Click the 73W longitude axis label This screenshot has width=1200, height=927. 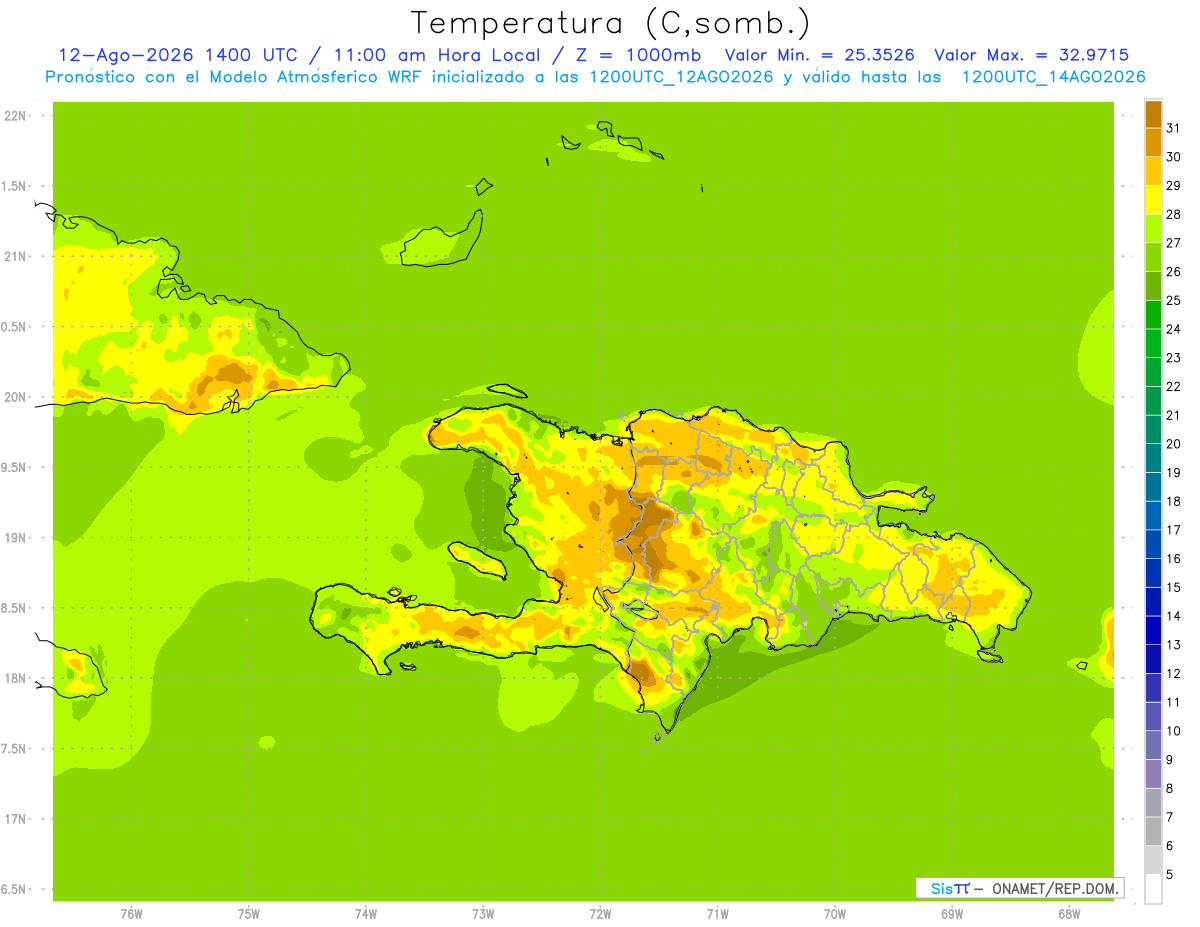pyautogui.click(x=483, y=914)
